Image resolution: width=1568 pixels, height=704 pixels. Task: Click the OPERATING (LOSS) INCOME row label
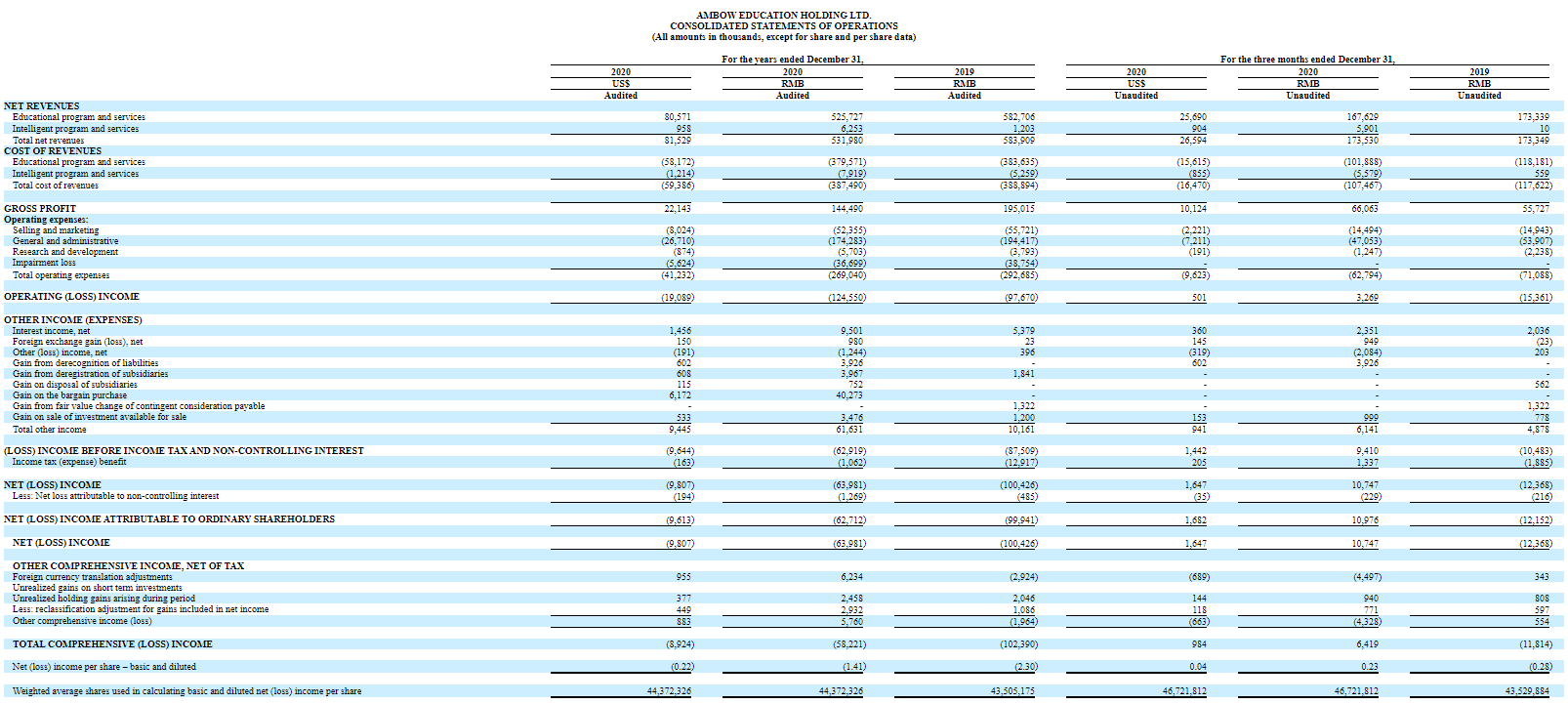tap(71, 296)
